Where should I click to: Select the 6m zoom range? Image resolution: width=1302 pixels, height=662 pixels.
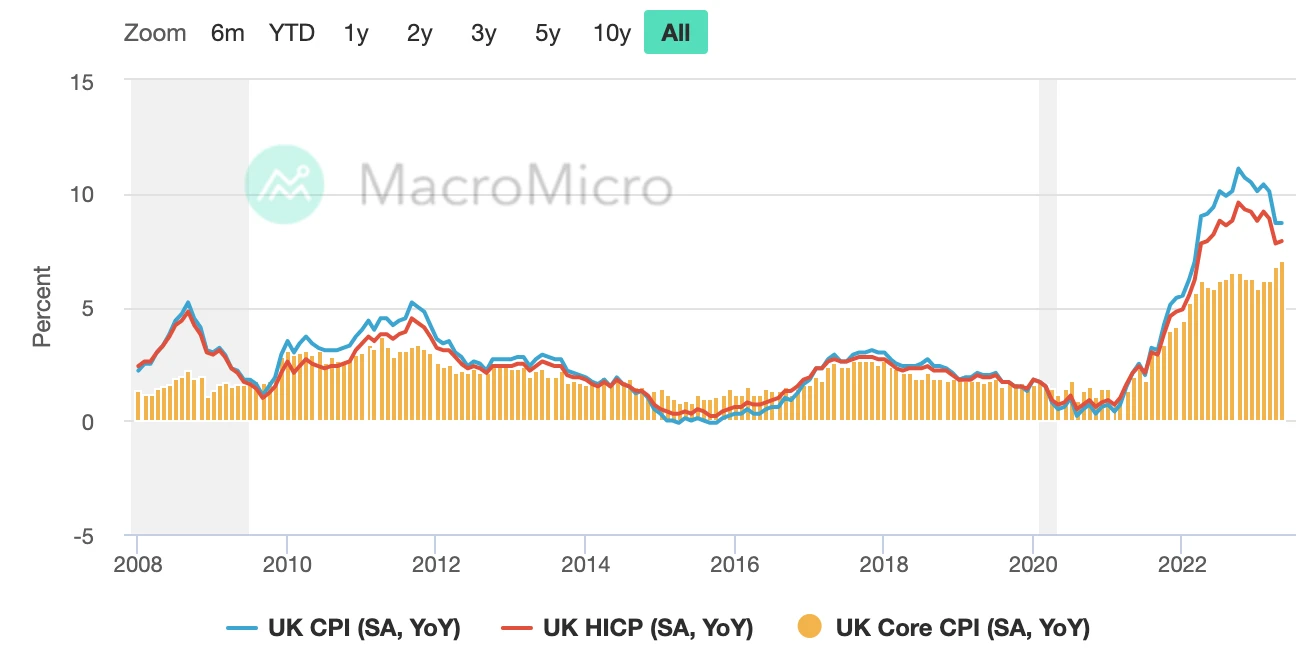click(227, 33)
